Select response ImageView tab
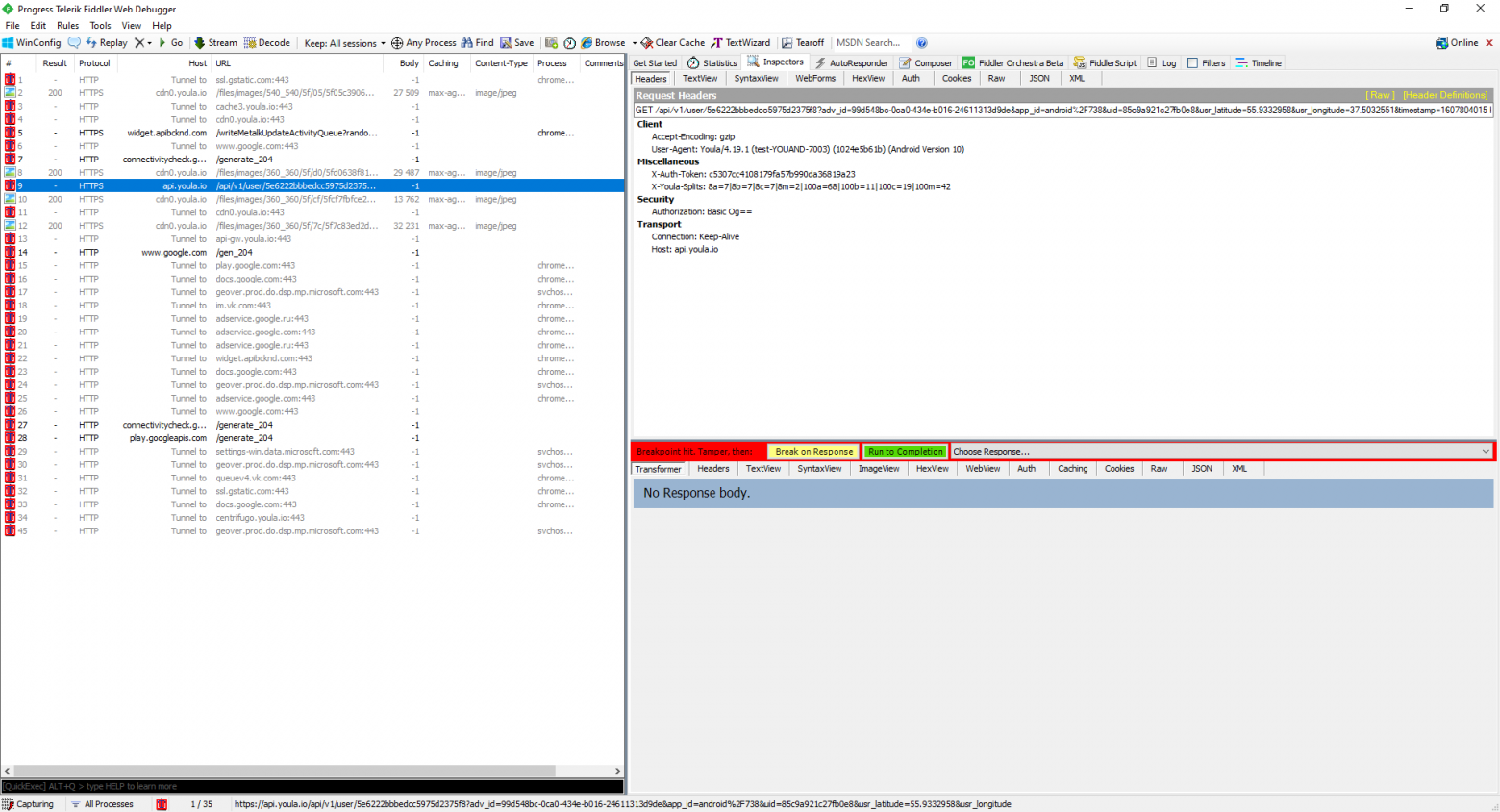 point(879,469)
